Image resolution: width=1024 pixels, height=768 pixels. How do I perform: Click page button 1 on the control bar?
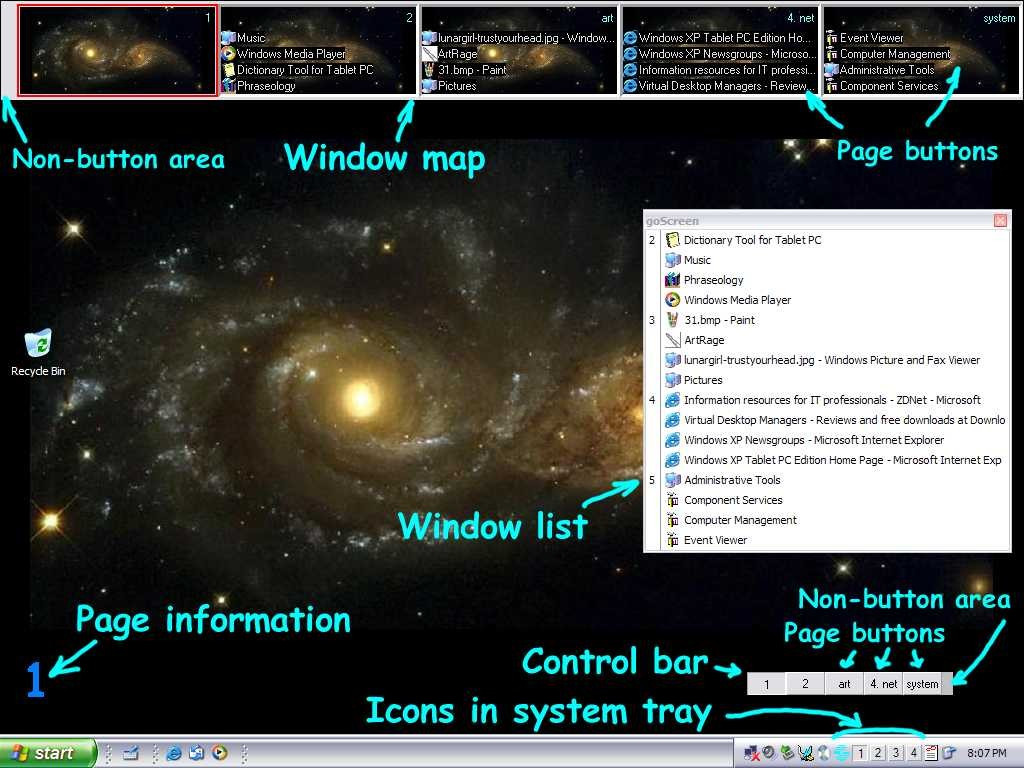click(767, 684)
